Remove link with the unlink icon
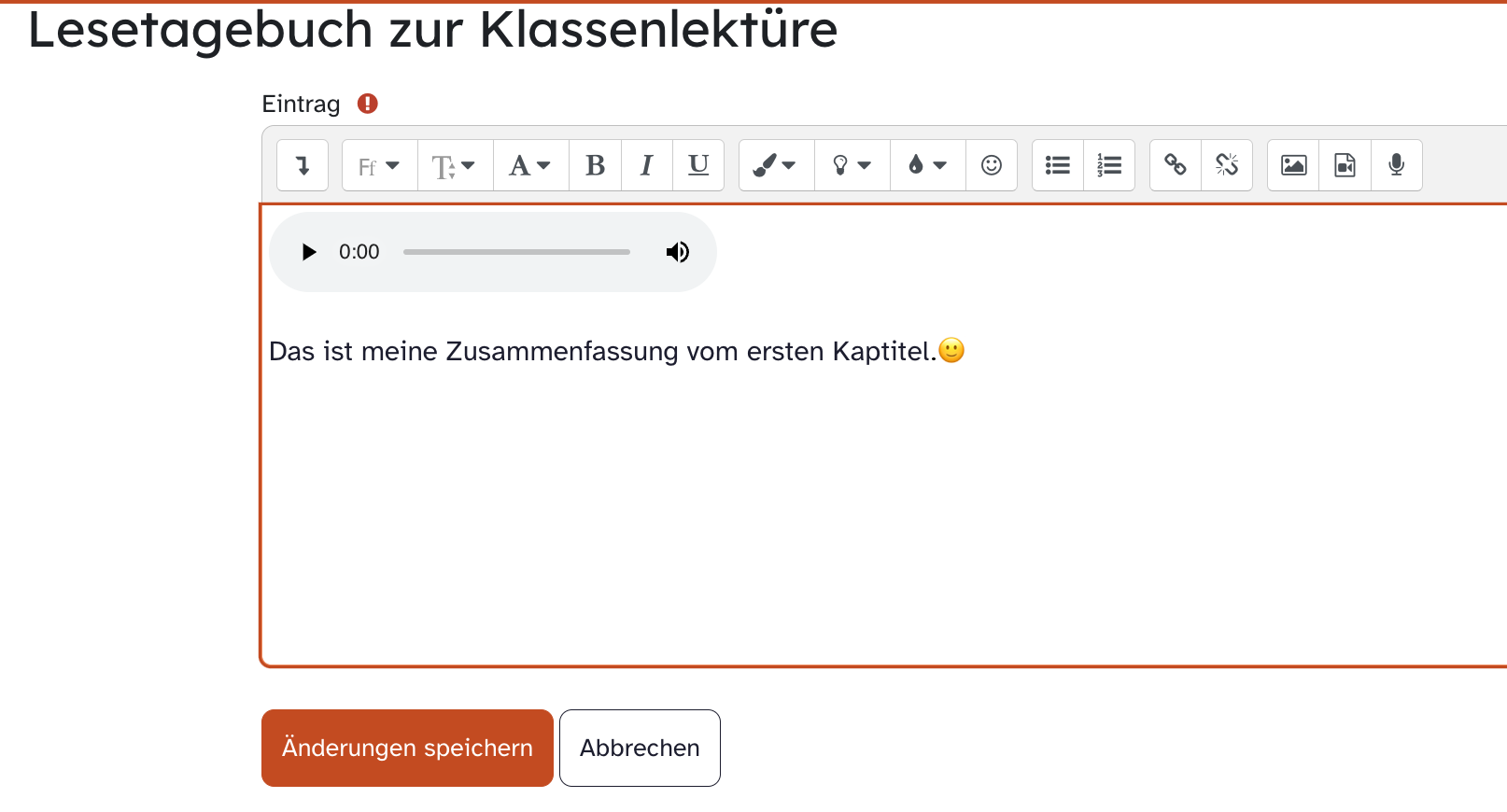 tap(1227, 165)
